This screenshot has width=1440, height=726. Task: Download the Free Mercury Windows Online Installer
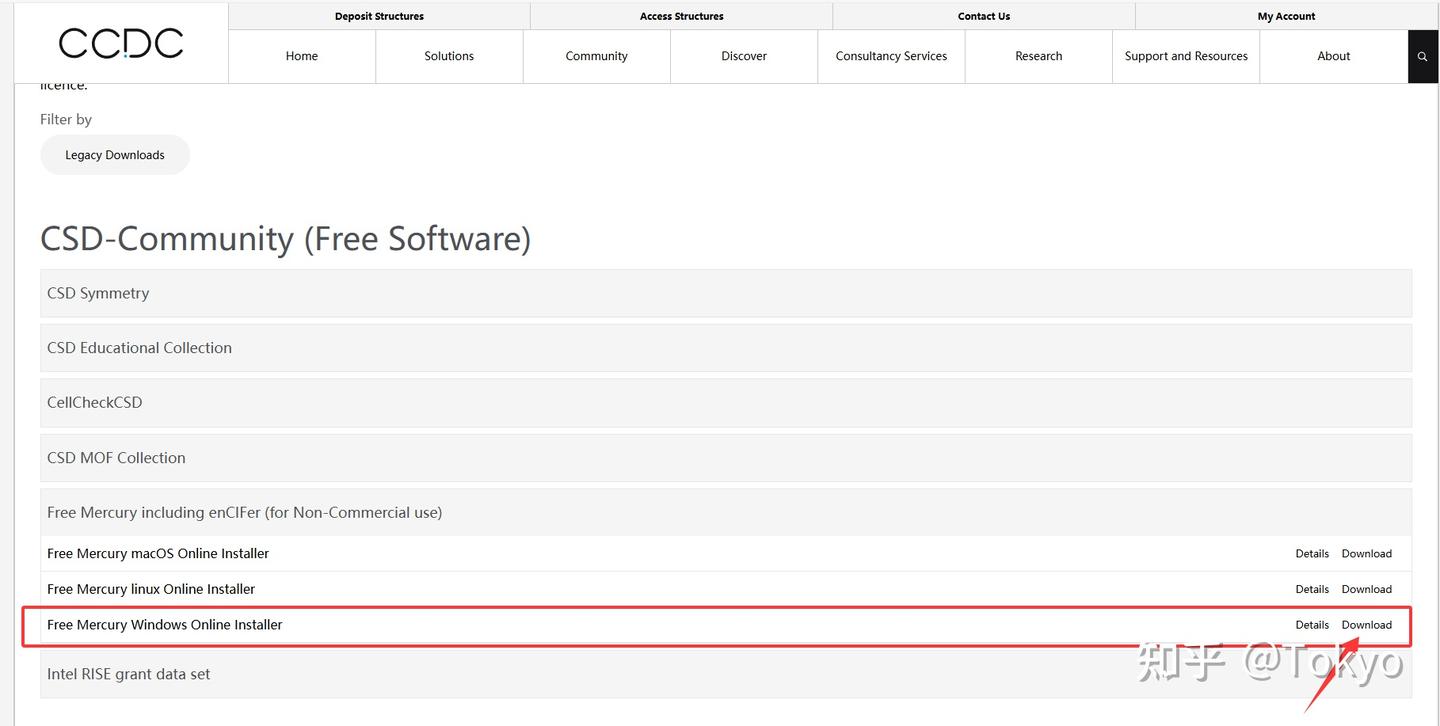1366,625
